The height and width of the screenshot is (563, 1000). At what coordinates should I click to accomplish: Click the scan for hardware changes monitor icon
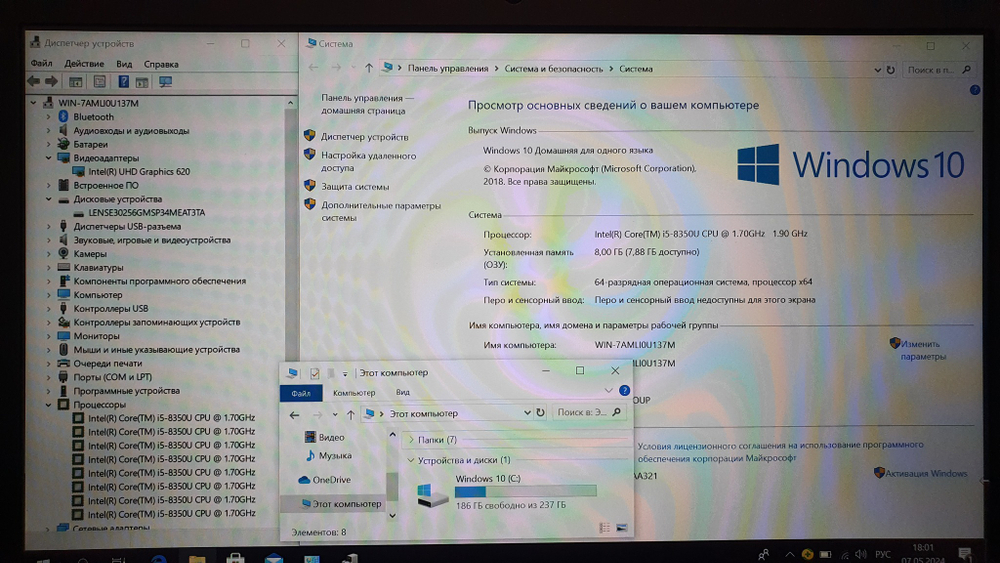pos(166,82)
